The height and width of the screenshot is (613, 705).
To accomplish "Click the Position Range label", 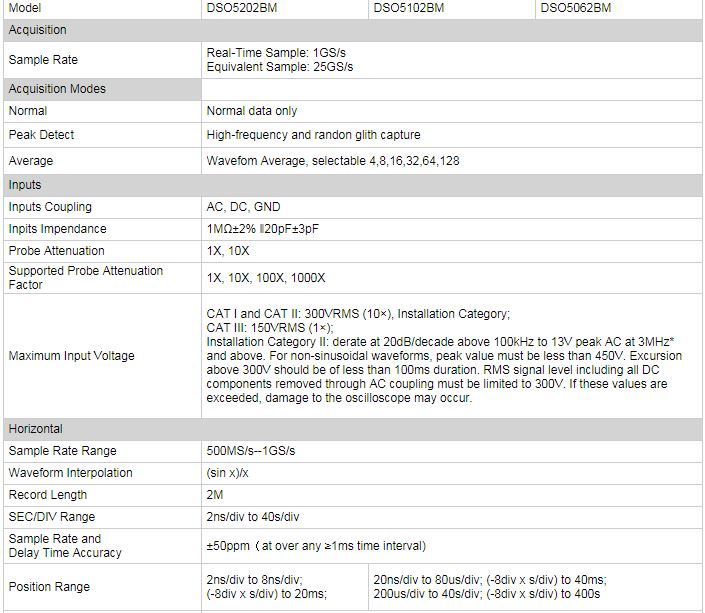I will 49,587.
